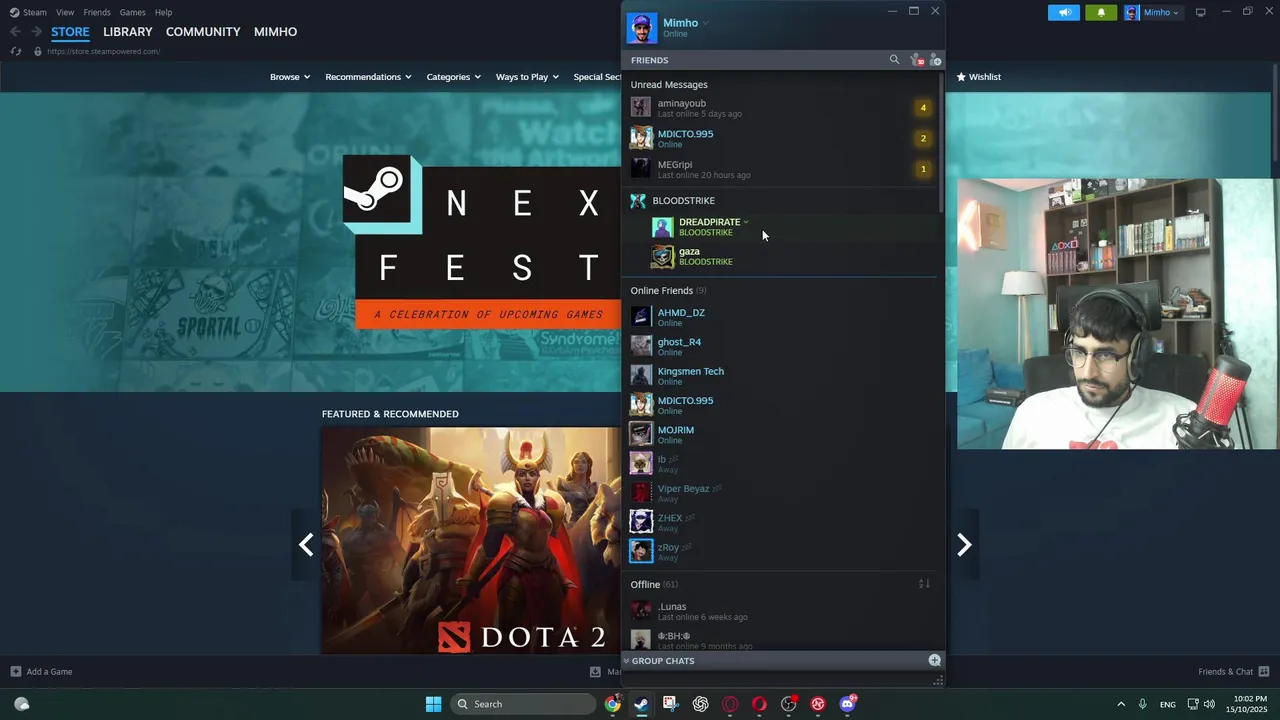Screen dimensions: 1280x720
Task: Search friends with the magnifier icon
Action: 894,60
